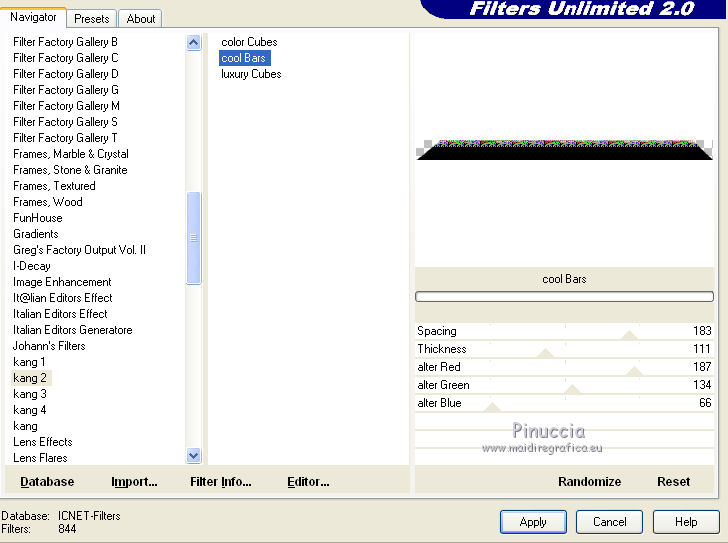The height and width of the screenshot is (543, 728).
Task: Switch to the Navigator tab
Action: (33, 17)
